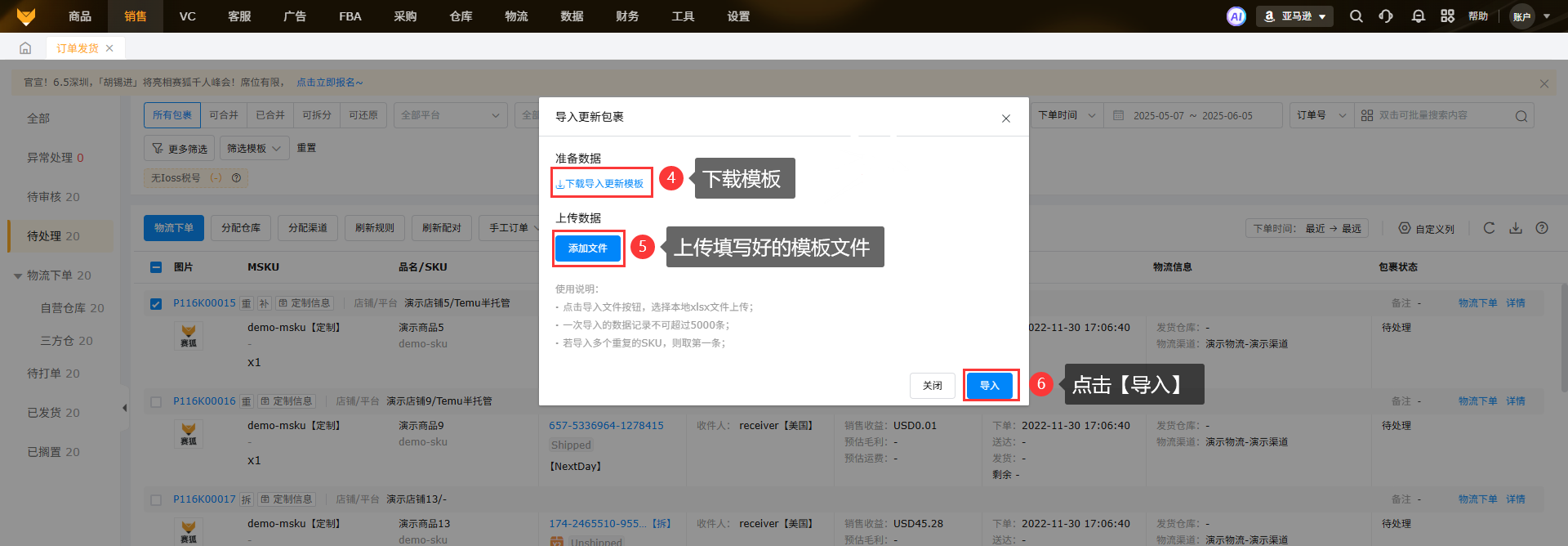Viewport: 1568px width, 546px height.
Task: Open the 仓库 menu
Action: pyautogui.click(x=461, y=16)
